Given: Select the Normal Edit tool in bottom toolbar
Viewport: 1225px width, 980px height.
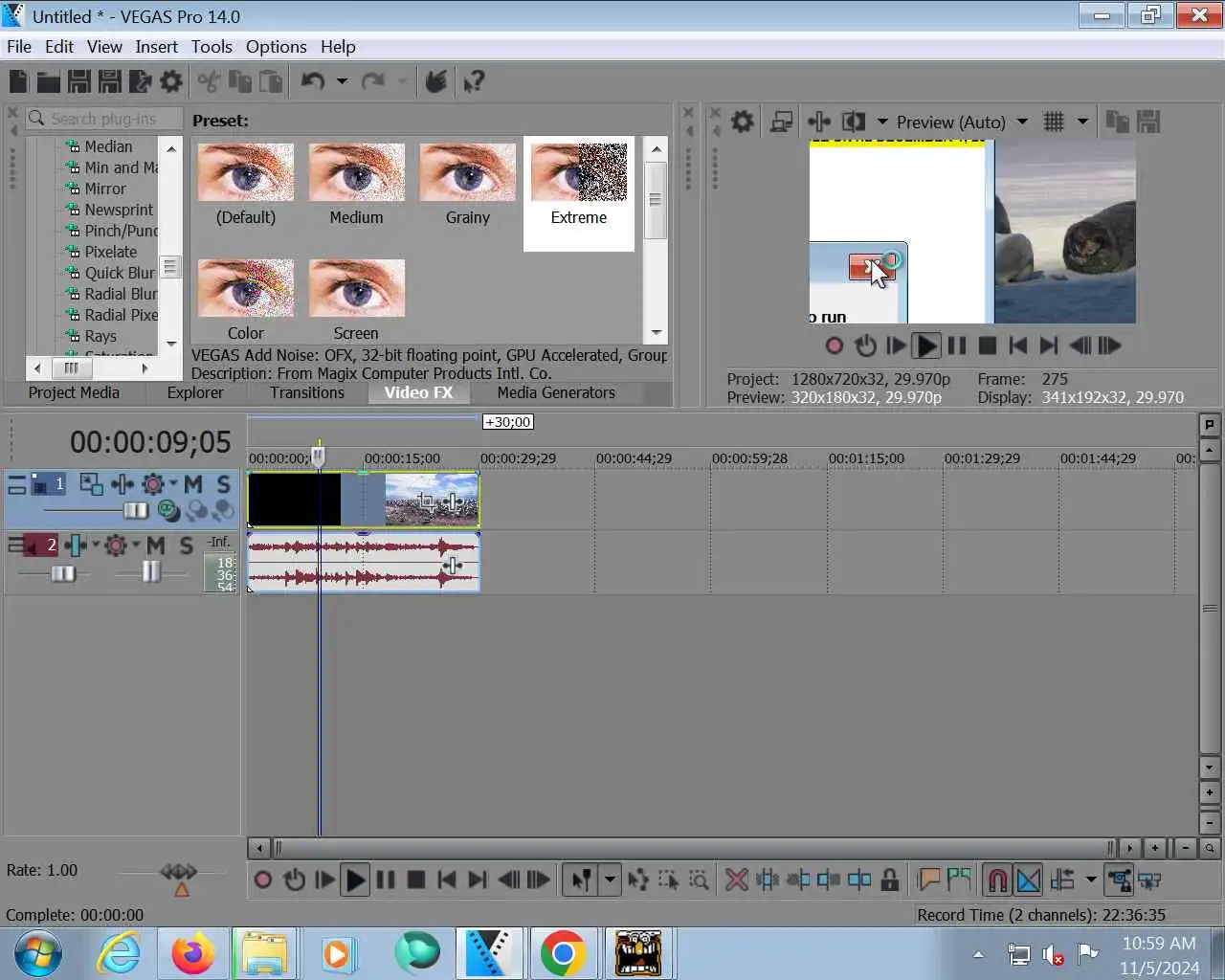Looking at the screenshot, I should [581, 880].
